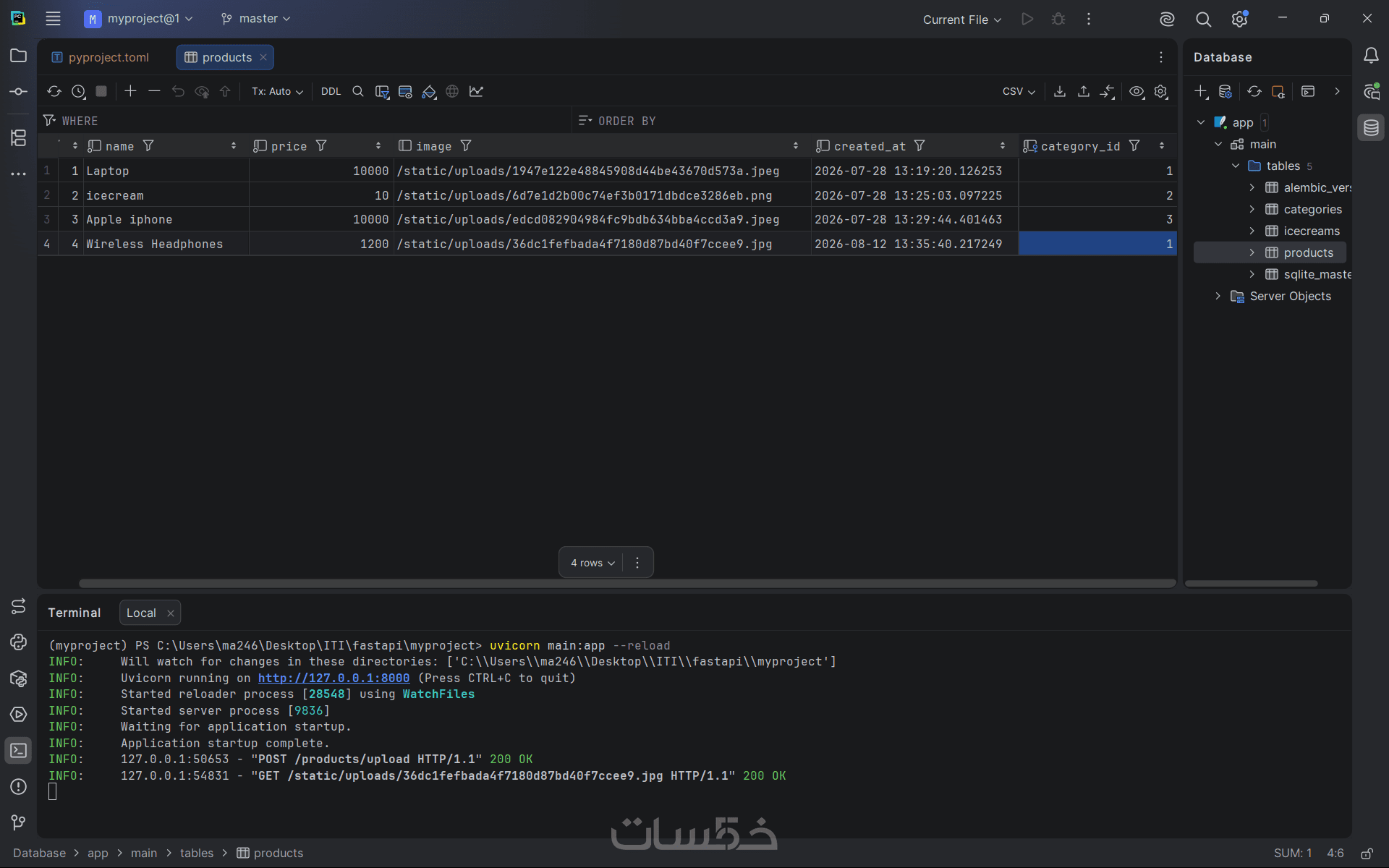
Task: Open the 4 rows page size dropdown
Action: [592, 563]
